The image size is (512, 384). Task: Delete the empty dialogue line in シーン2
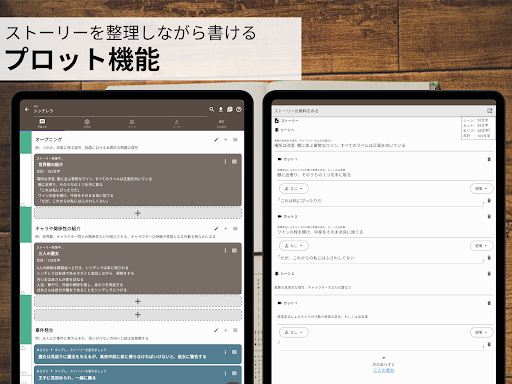click(489, 344)
